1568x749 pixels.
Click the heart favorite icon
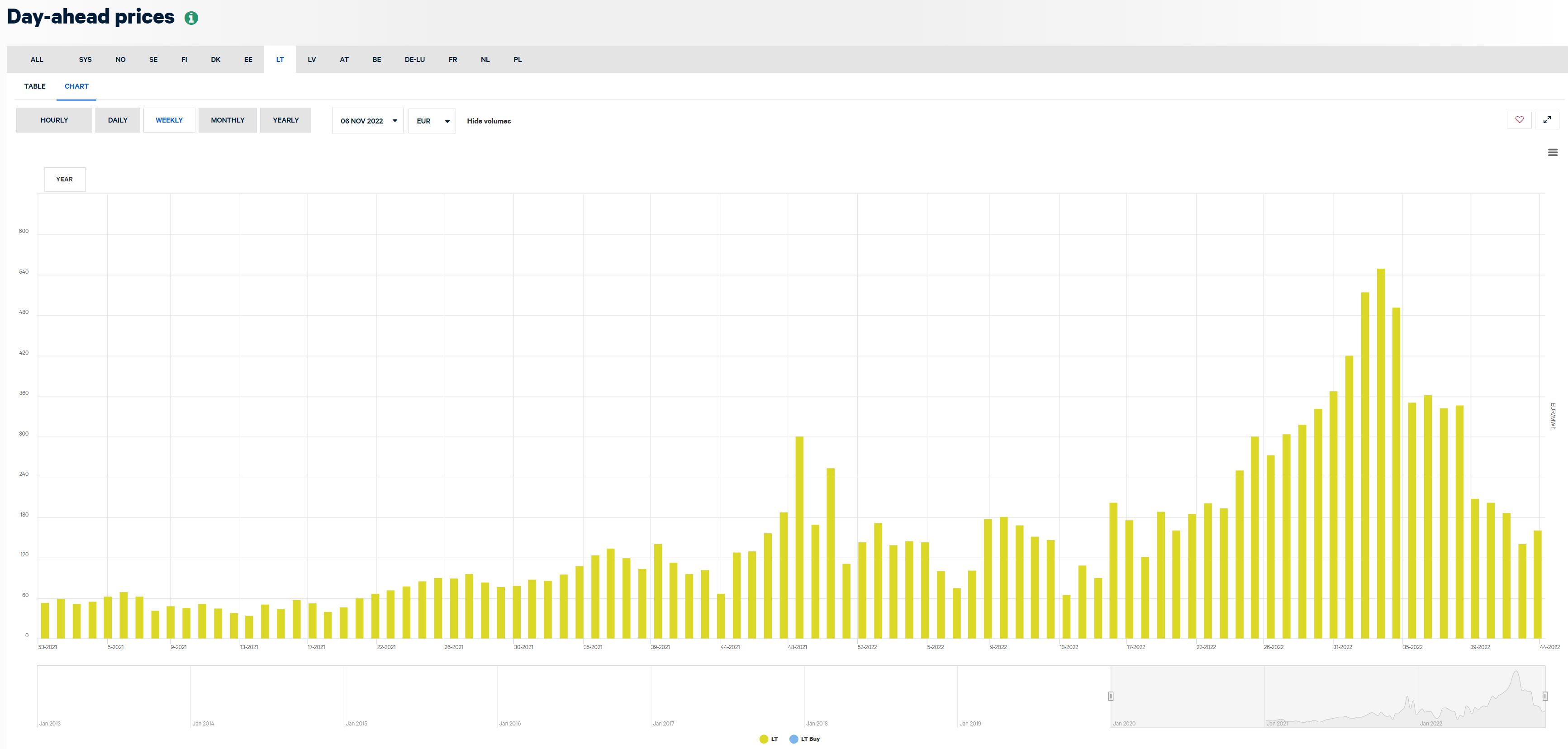coord(1519,120)
